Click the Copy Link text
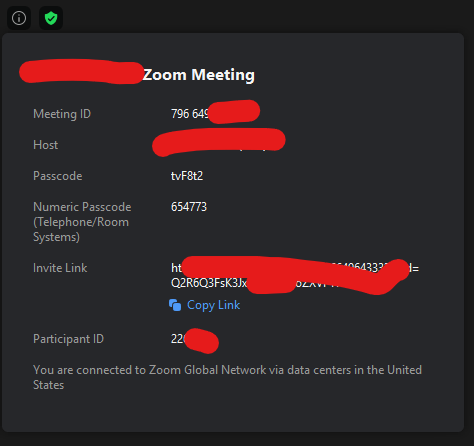Viewport: 474px width, 446px height. (x=213, y=305)
